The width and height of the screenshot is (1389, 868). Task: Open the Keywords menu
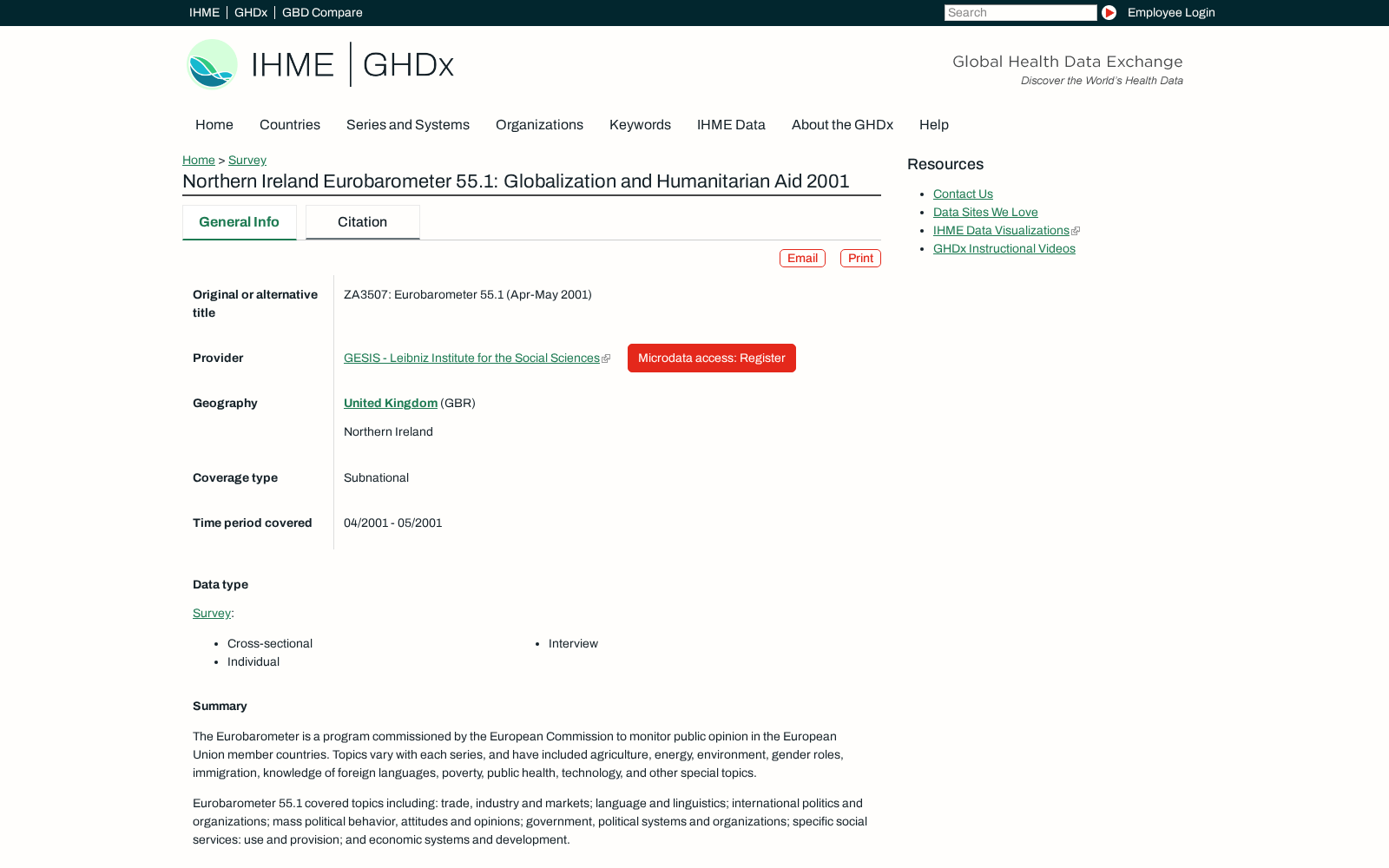point(640,125)
